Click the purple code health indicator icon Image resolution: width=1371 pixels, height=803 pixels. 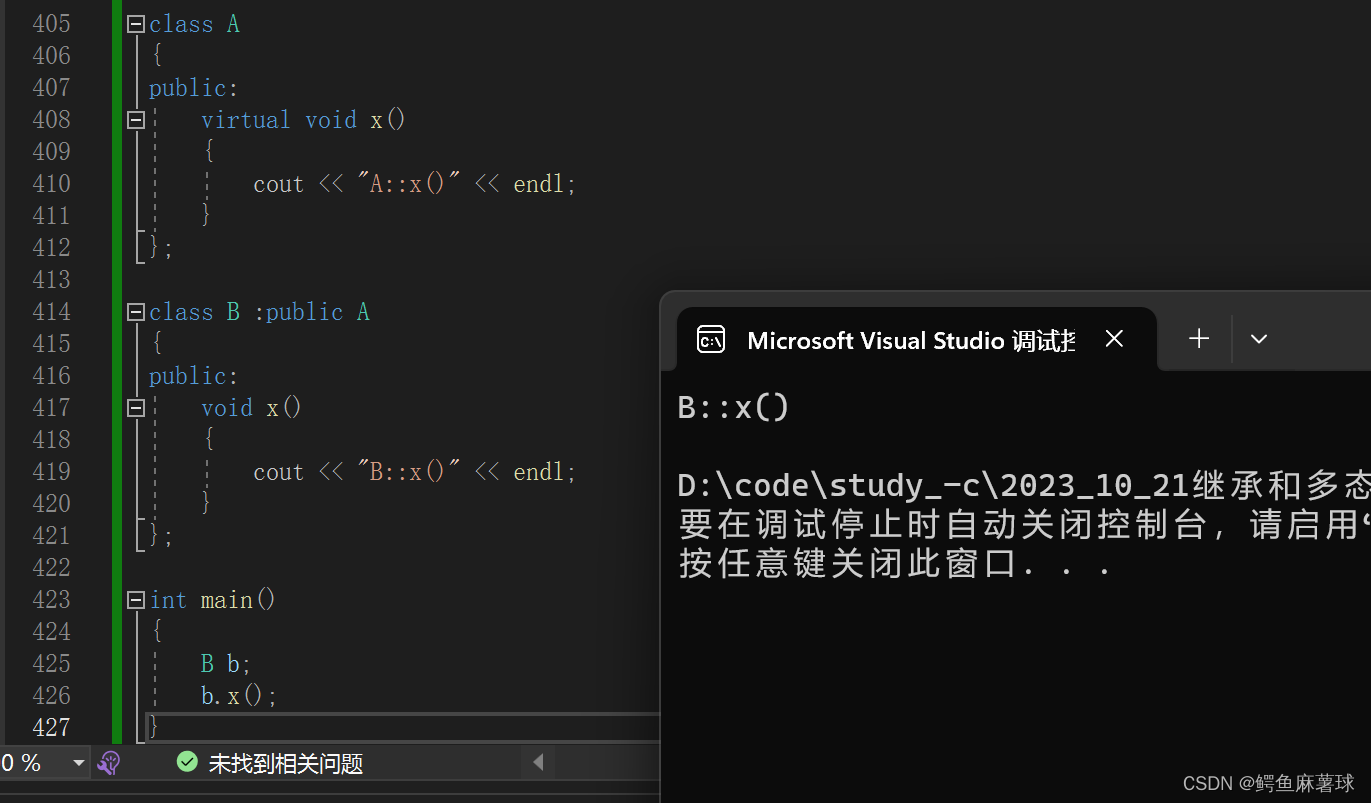(109, 764)
